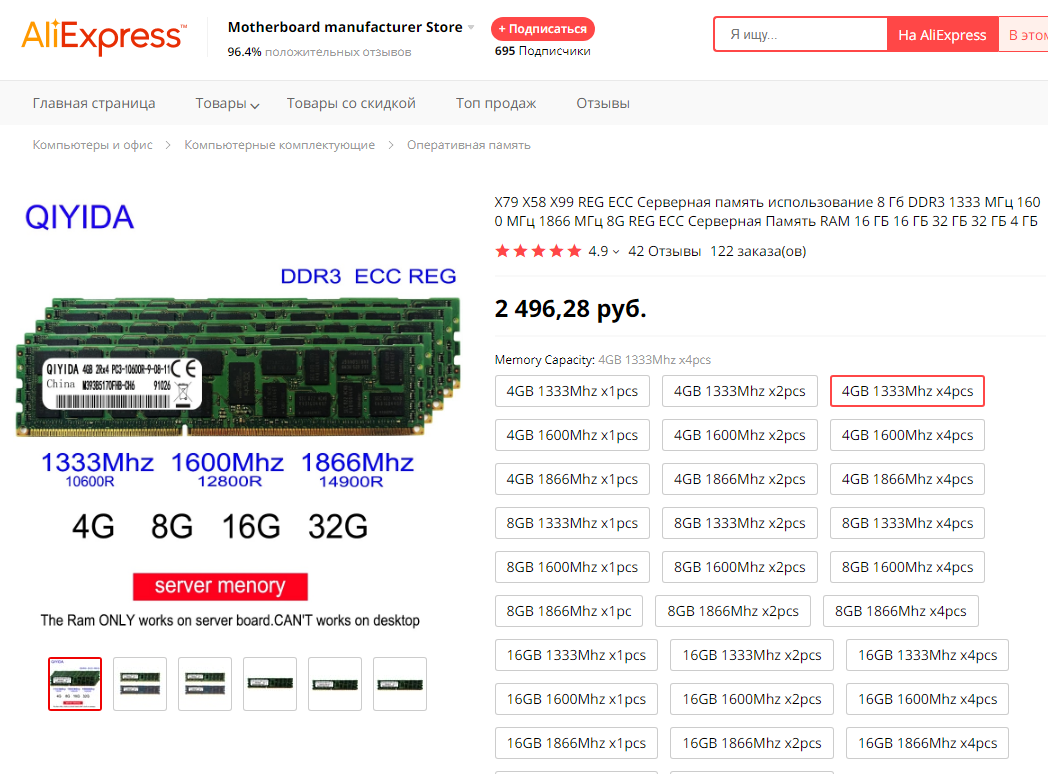Follow the Компьютеры и офис breadcrumb

point(92,144)
